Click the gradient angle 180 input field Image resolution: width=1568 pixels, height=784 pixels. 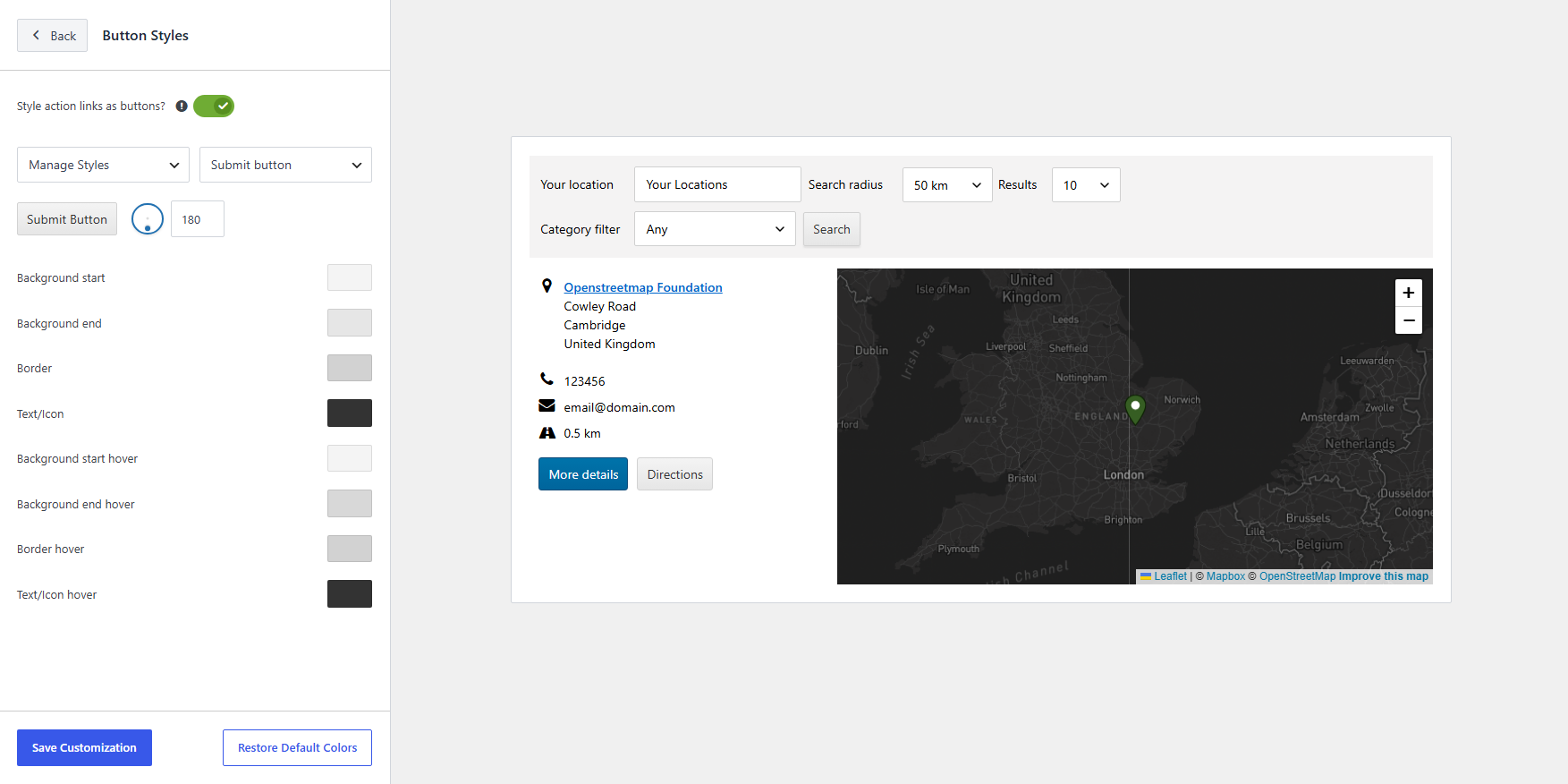(198, 219)
